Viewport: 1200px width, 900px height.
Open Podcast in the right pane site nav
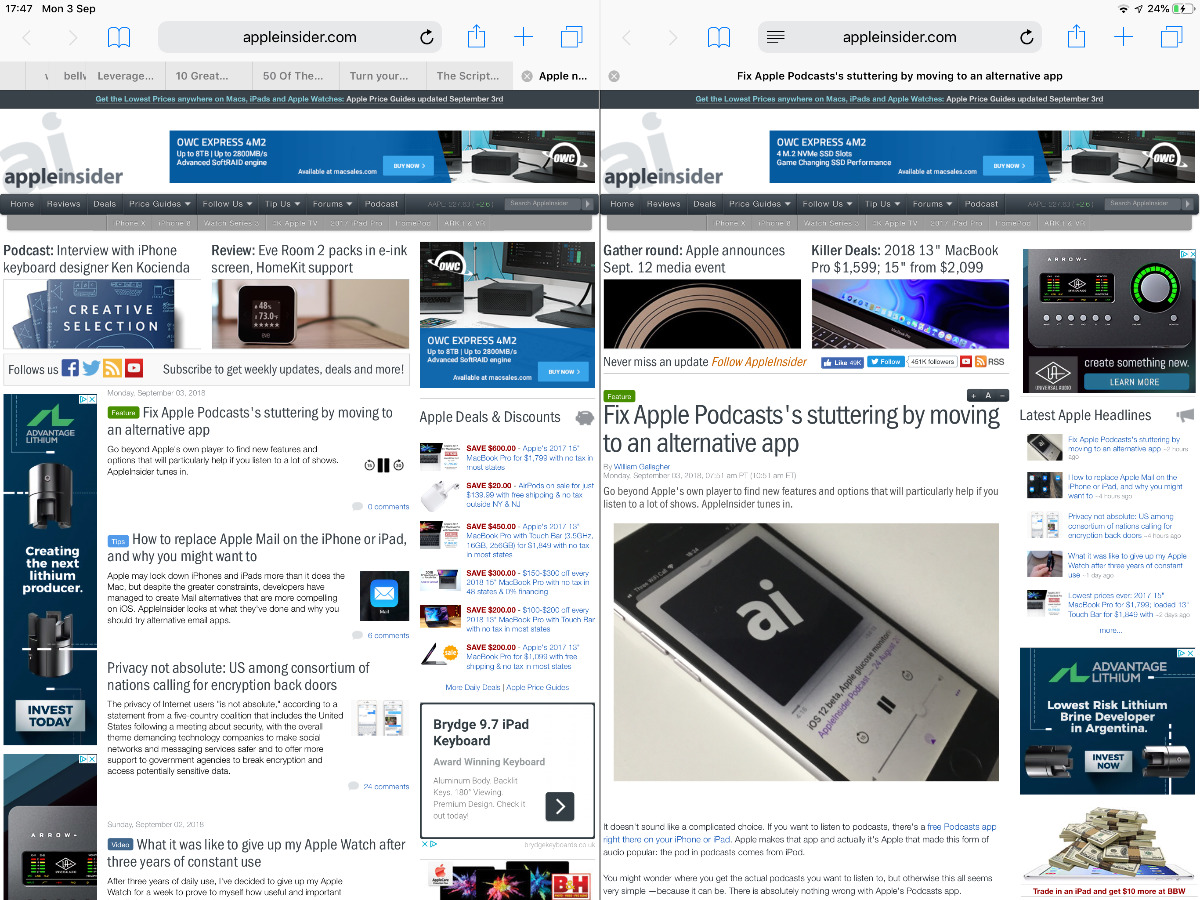981,204
